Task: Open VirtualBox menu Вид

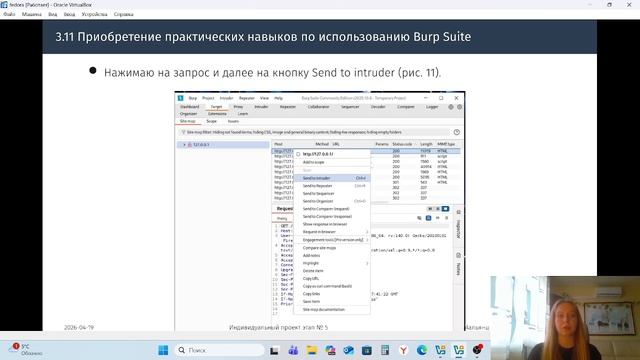Action: [x=53, y=14]
